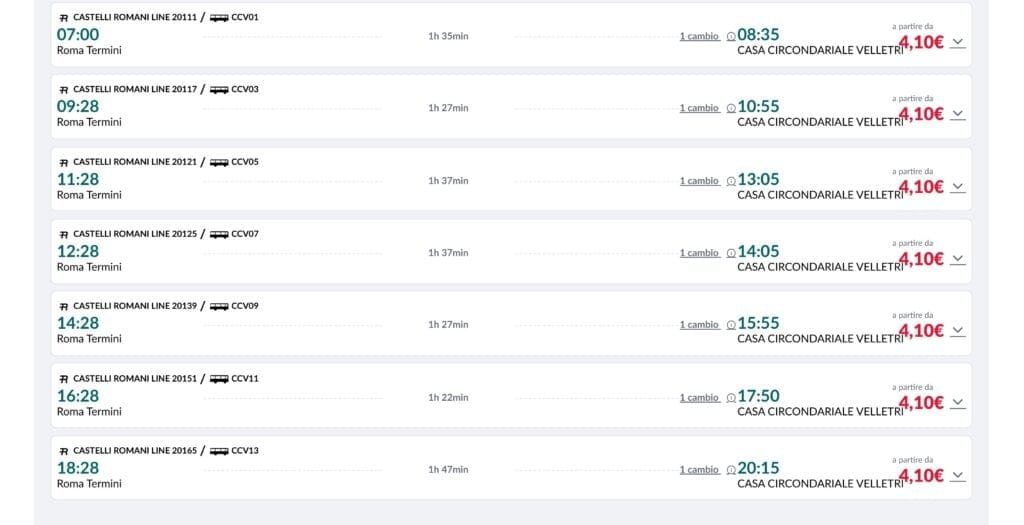The image size is (1024, 525).
Task: Expand the 07:00 departure fare details chevron
Action: [958, 42]
